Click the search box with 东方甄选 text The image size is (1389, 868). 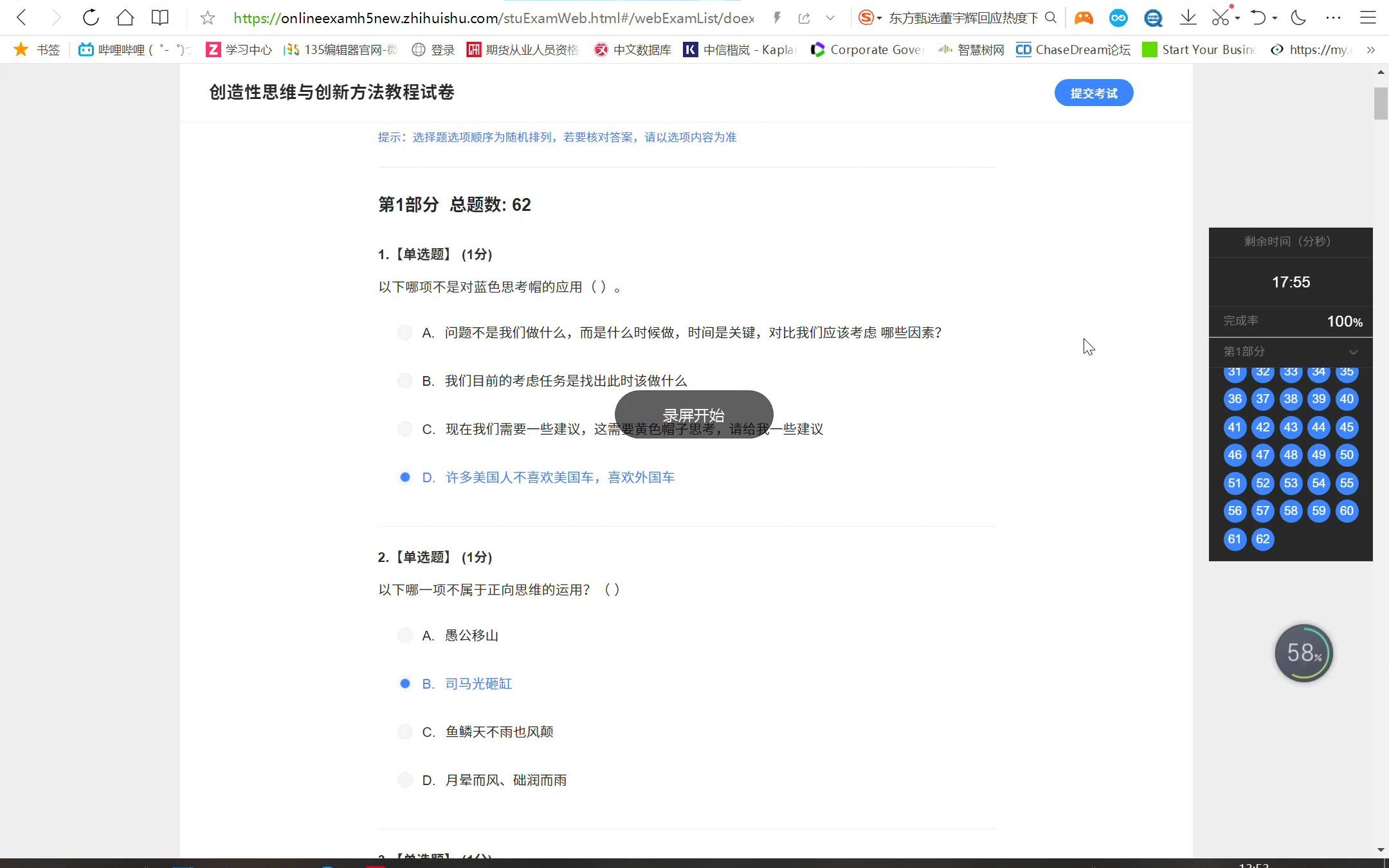(963, 18)
